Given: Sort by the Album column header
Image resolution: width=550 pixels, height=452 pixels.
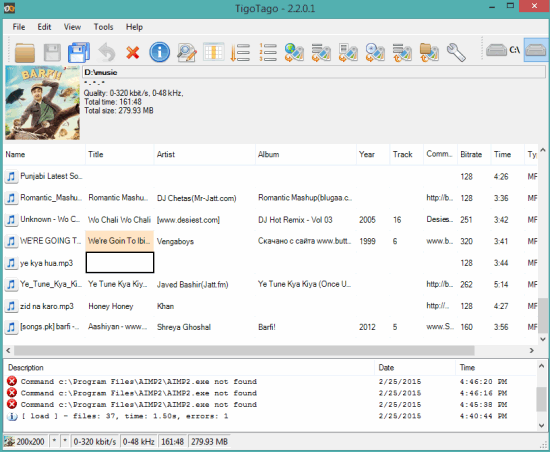Looking at the screenshot, I should pos(306,154).
